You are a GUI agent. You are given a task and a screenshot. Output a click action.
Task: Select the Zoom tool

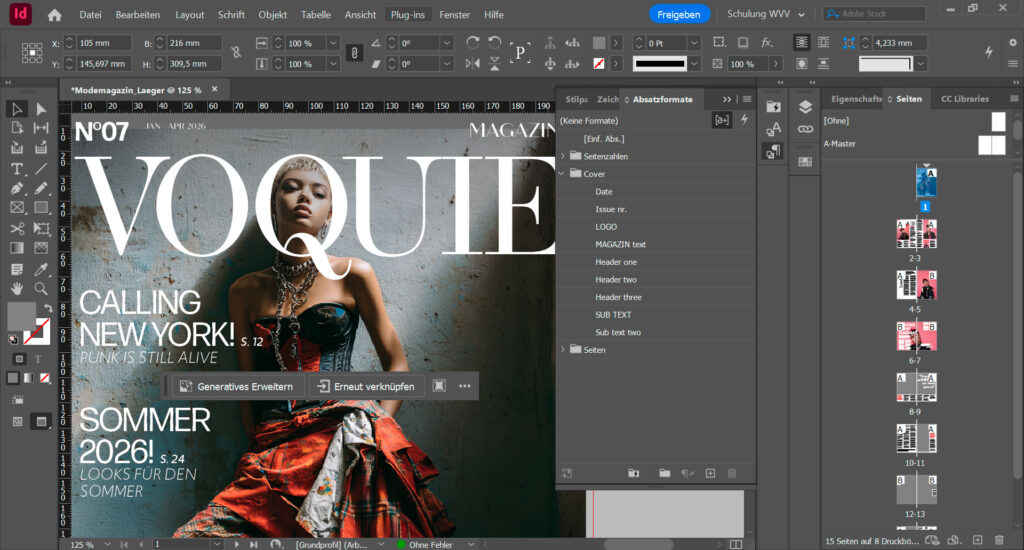(41, 288)
